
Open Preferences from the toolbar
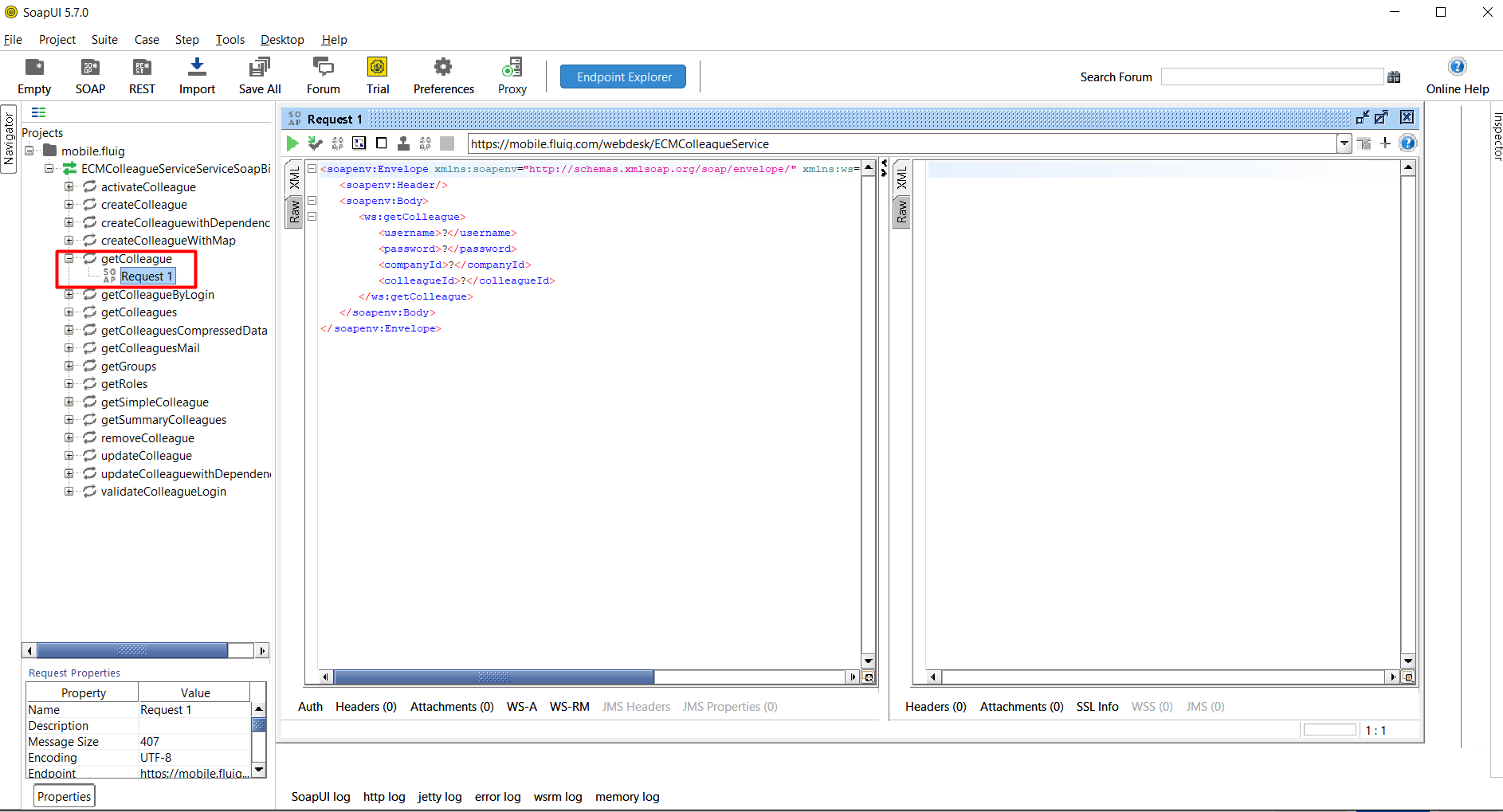coord(444,76)
